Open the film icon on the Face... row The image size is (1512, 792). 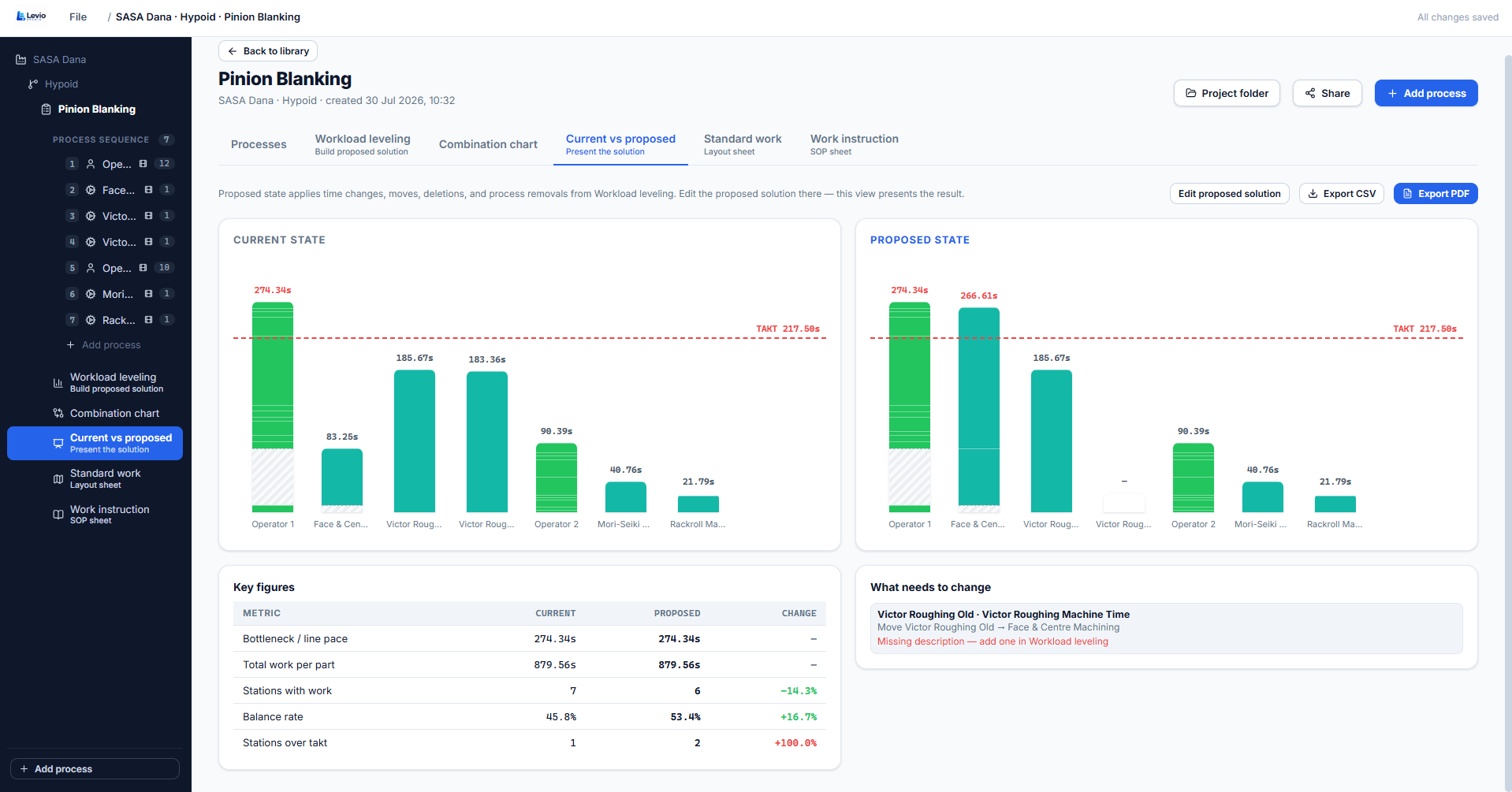click(x=148, y=190)
